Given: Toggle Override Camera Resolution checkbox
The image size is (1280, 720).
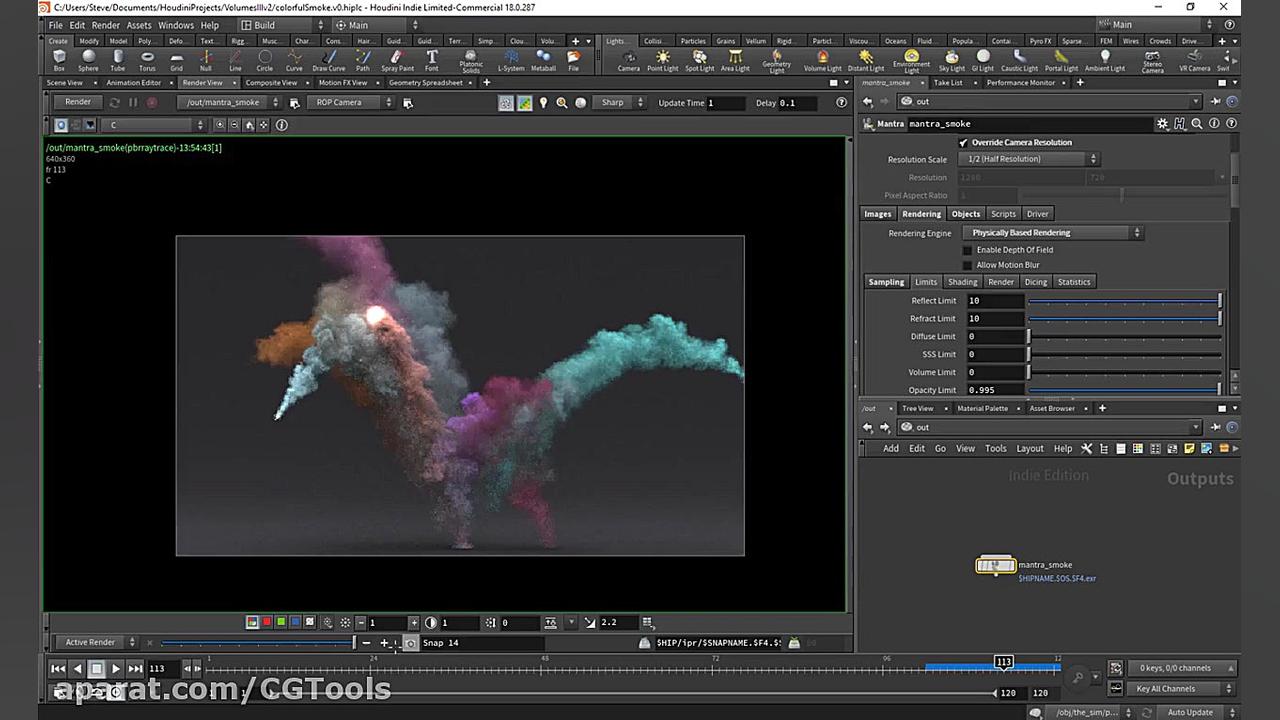Looking at the screenshot, I should [x=963, y=143].
